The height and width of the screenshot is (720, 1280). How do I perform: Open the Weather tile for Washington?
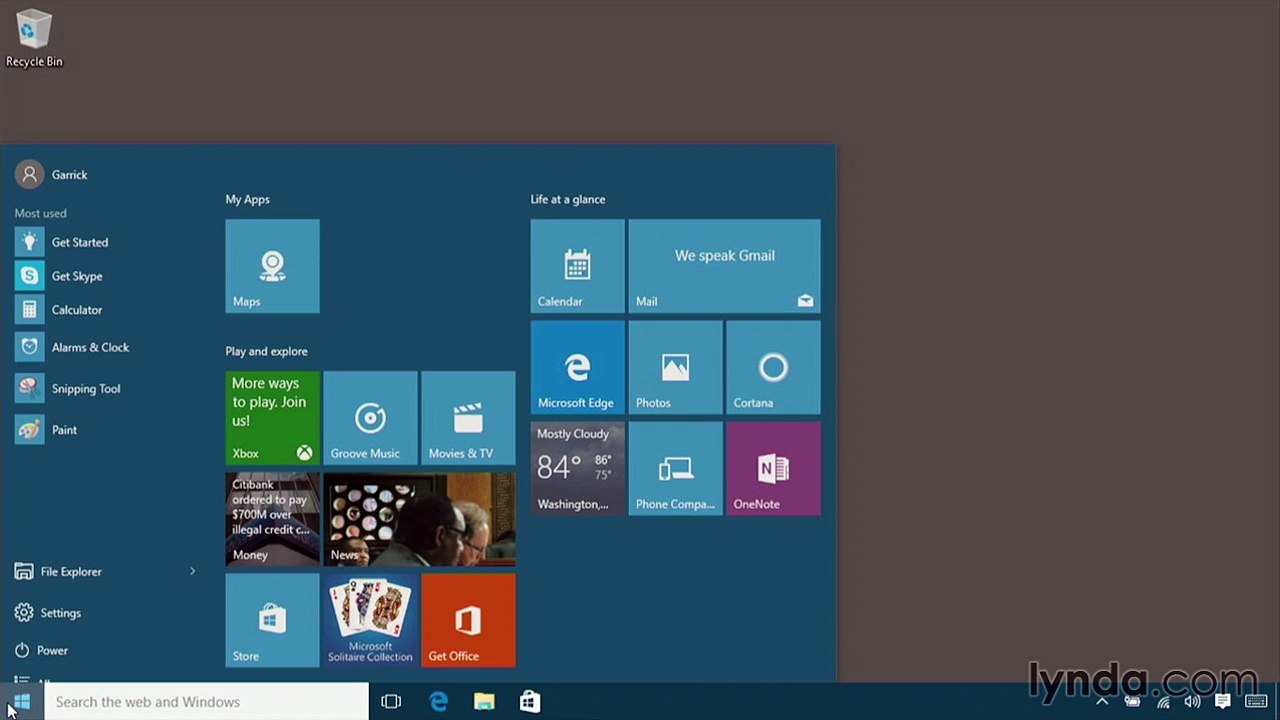[577, 468]
